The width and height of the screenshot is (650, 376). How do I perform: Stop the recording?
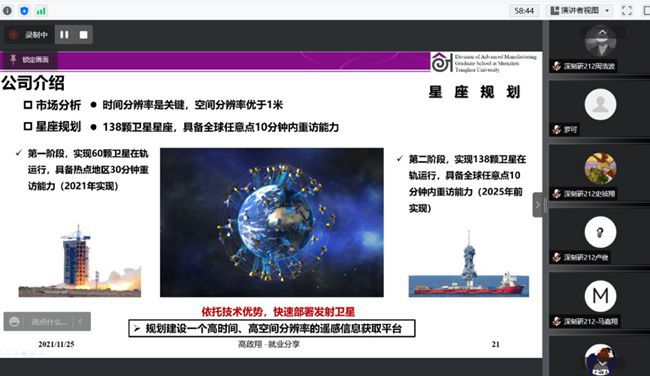click(x=83, y=35)
